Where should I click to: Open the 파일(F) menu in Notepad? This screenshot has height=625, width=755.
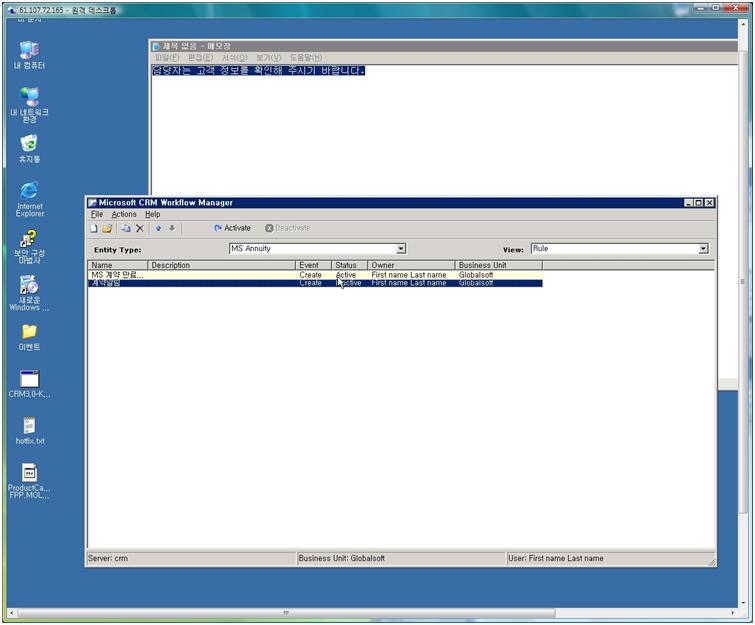pos(167,58)
